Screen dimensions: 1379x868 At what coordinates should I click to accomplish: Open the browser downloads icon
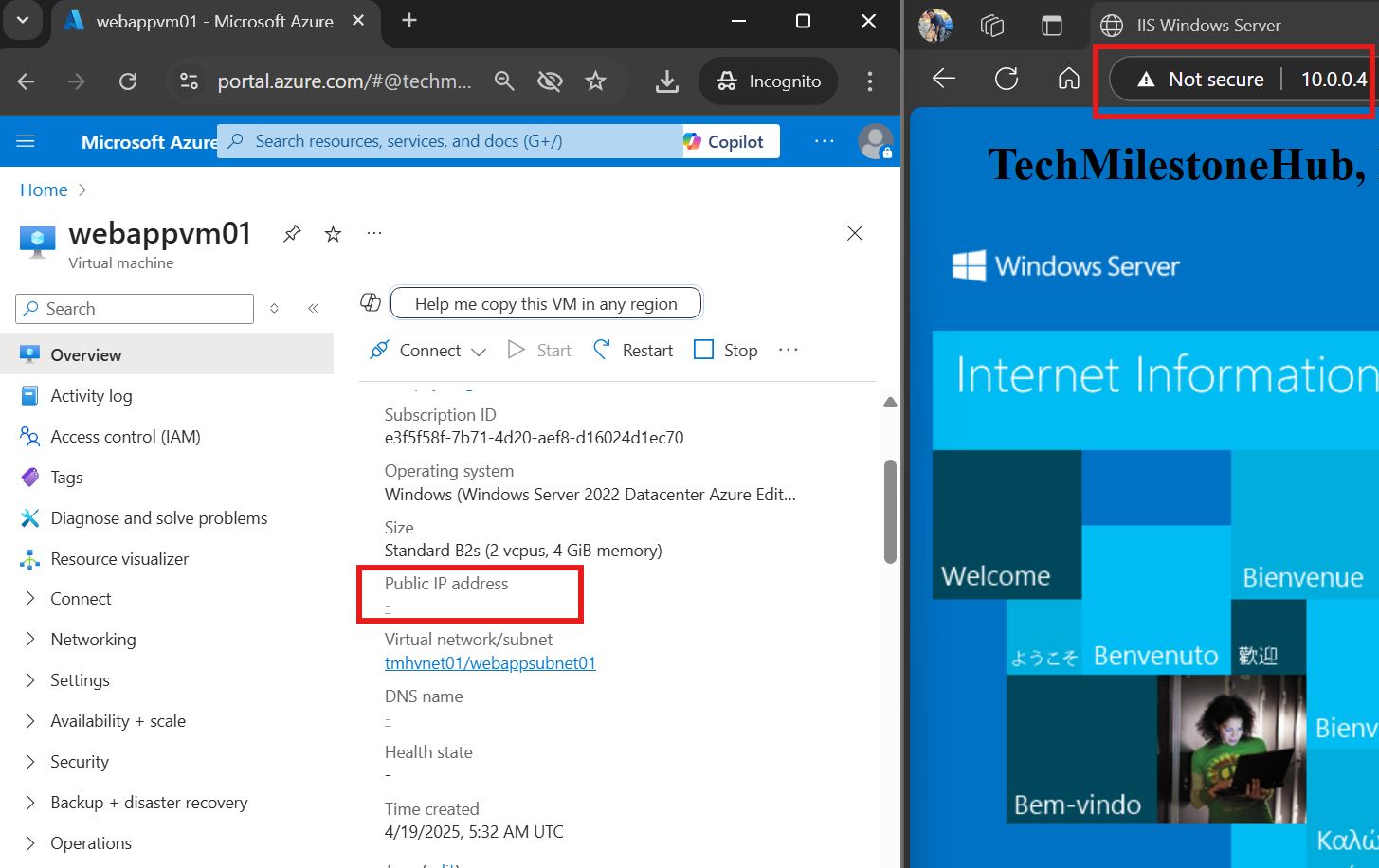point(667,81)
